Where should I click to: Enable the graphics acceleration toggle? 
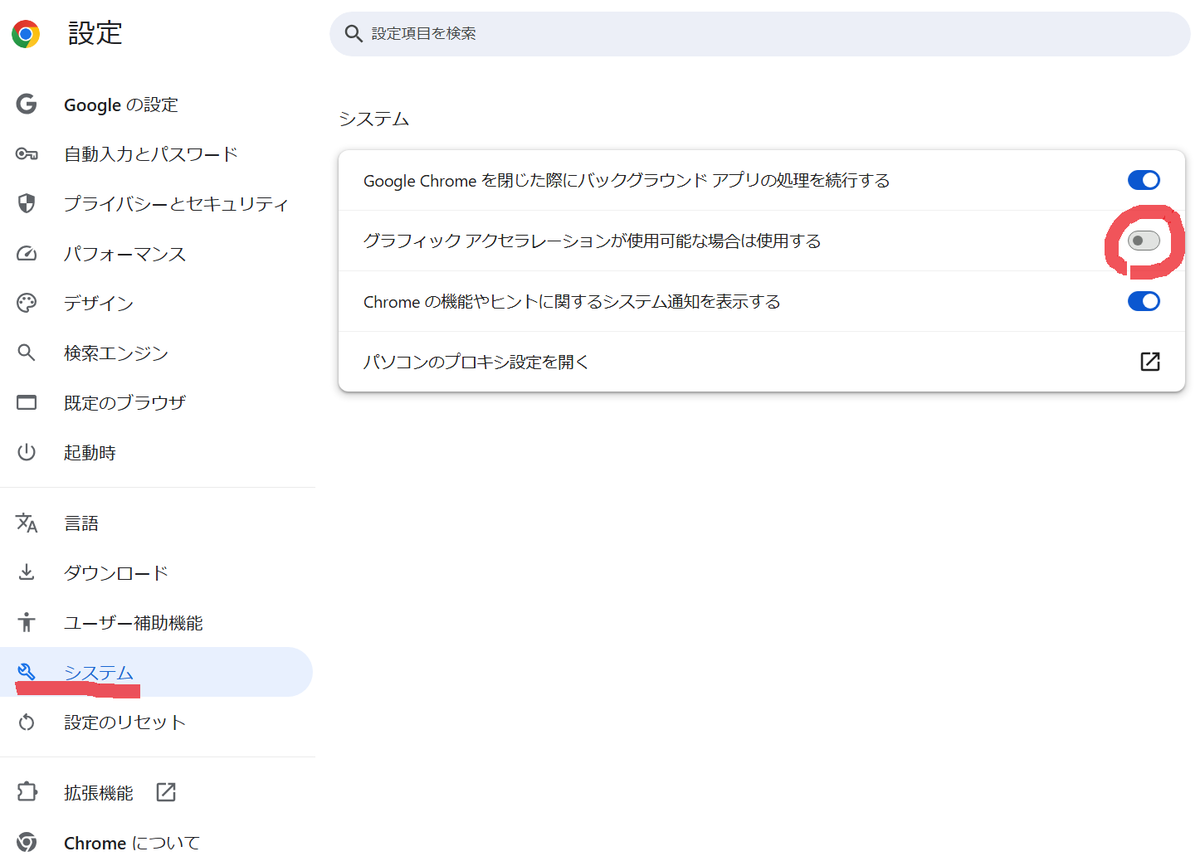coord(1144,241)
